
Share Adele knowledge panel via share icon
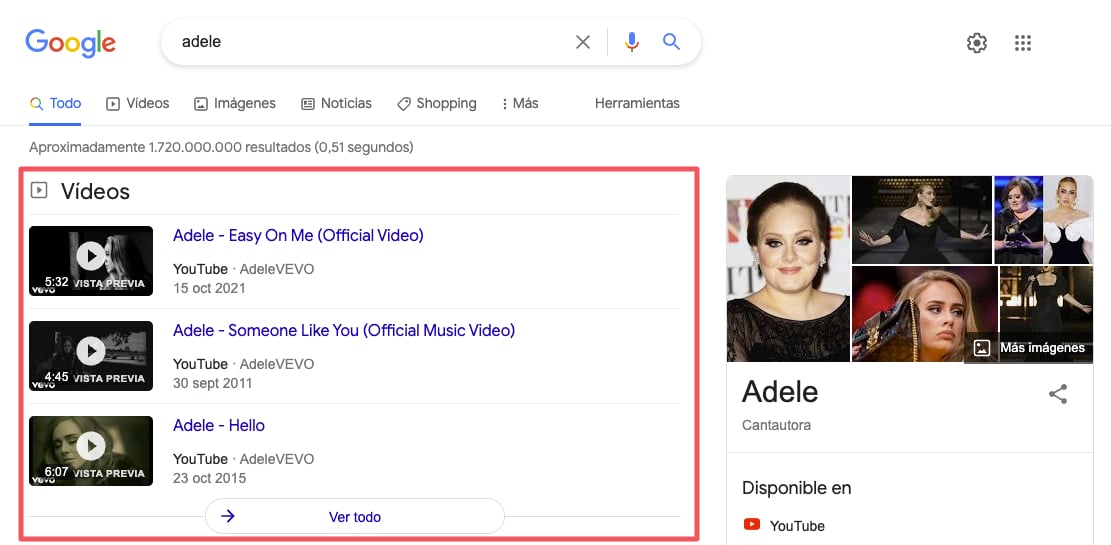point(1057,394)
